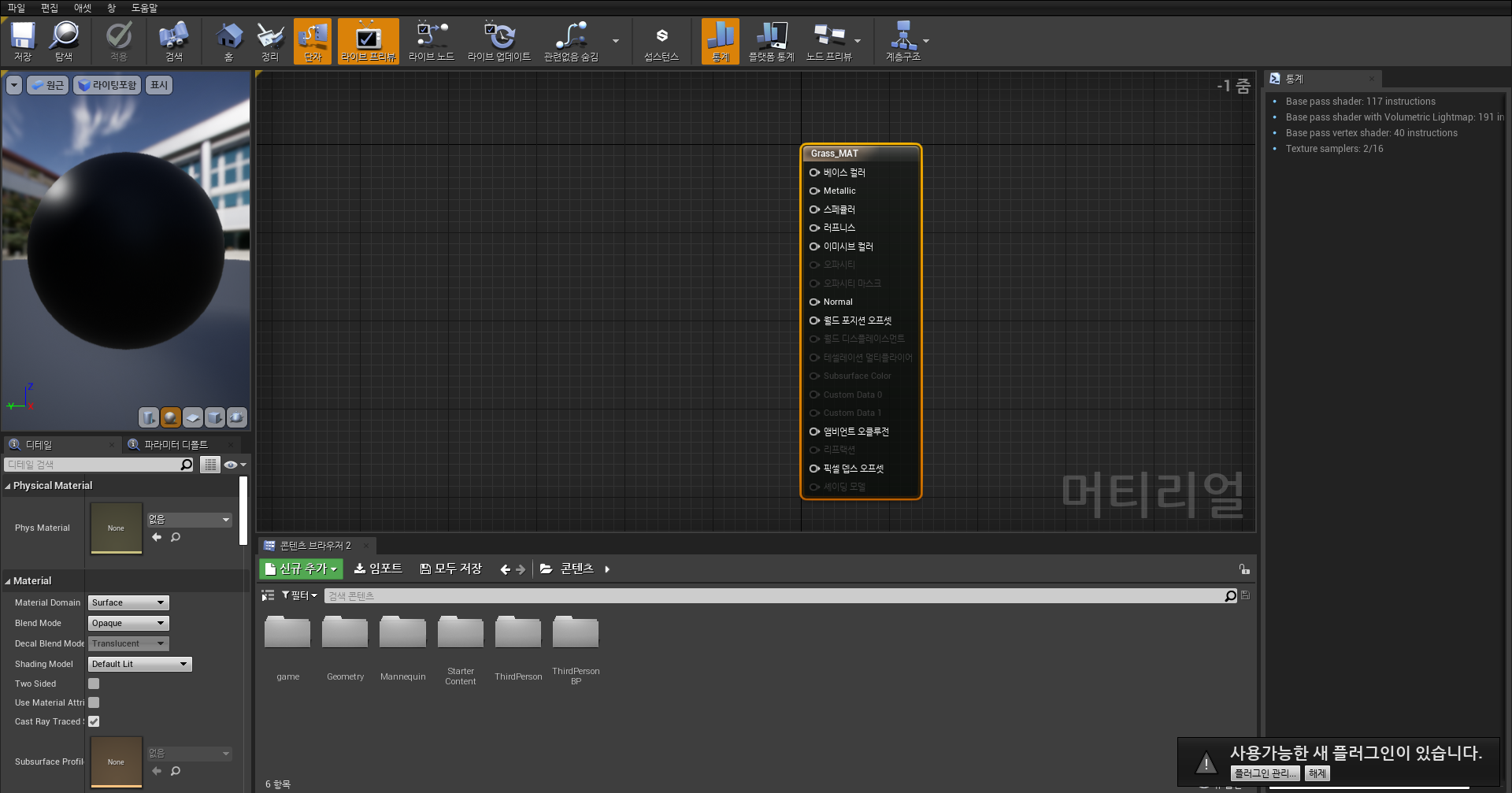Toggle Live Preview (라이브 프리뷰)
Image resolution: width=1512 pixels, height=793 pixels.
click(x=369, y=42)
